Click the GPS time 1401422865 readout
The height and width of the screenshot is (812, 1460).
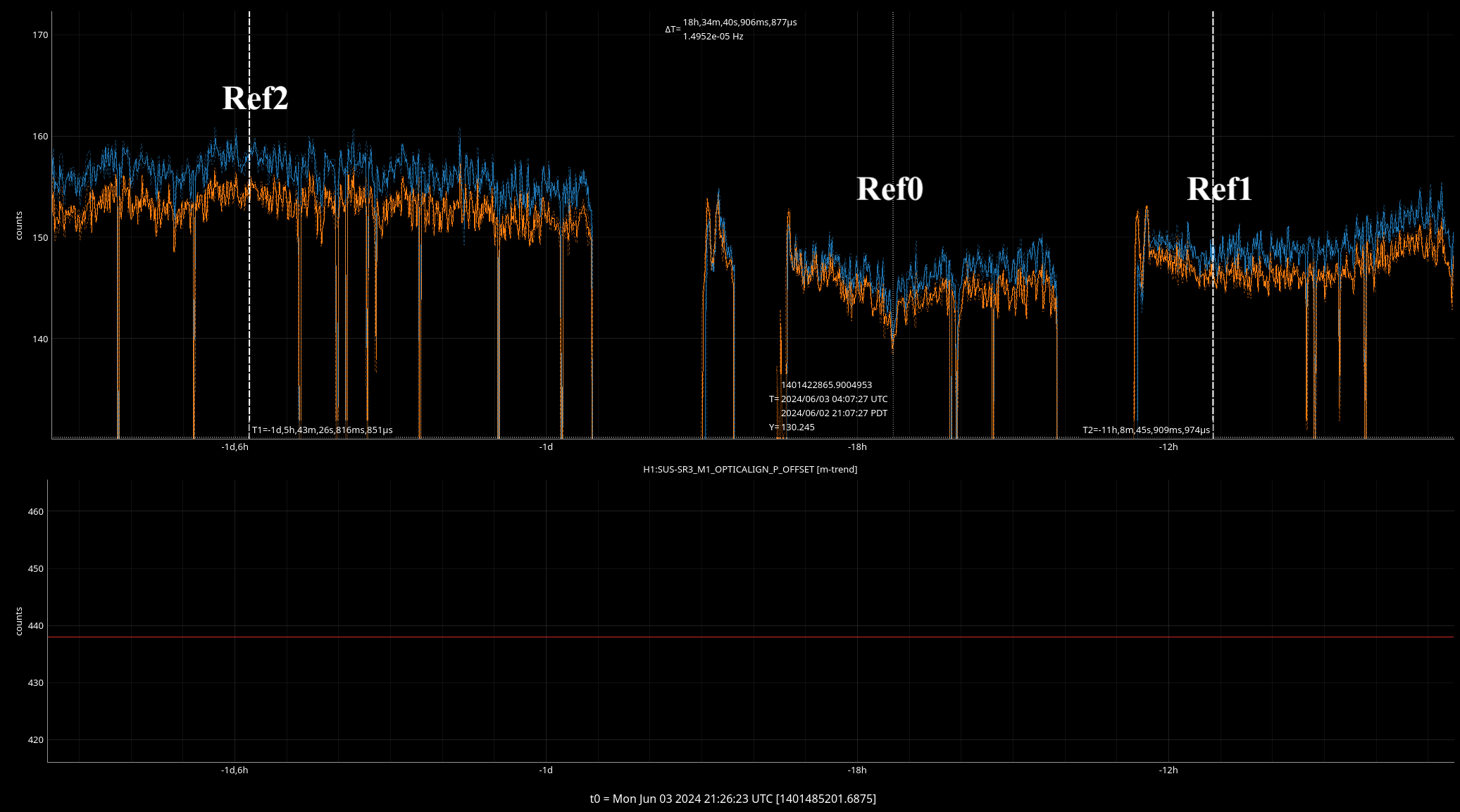pos(826,385)
